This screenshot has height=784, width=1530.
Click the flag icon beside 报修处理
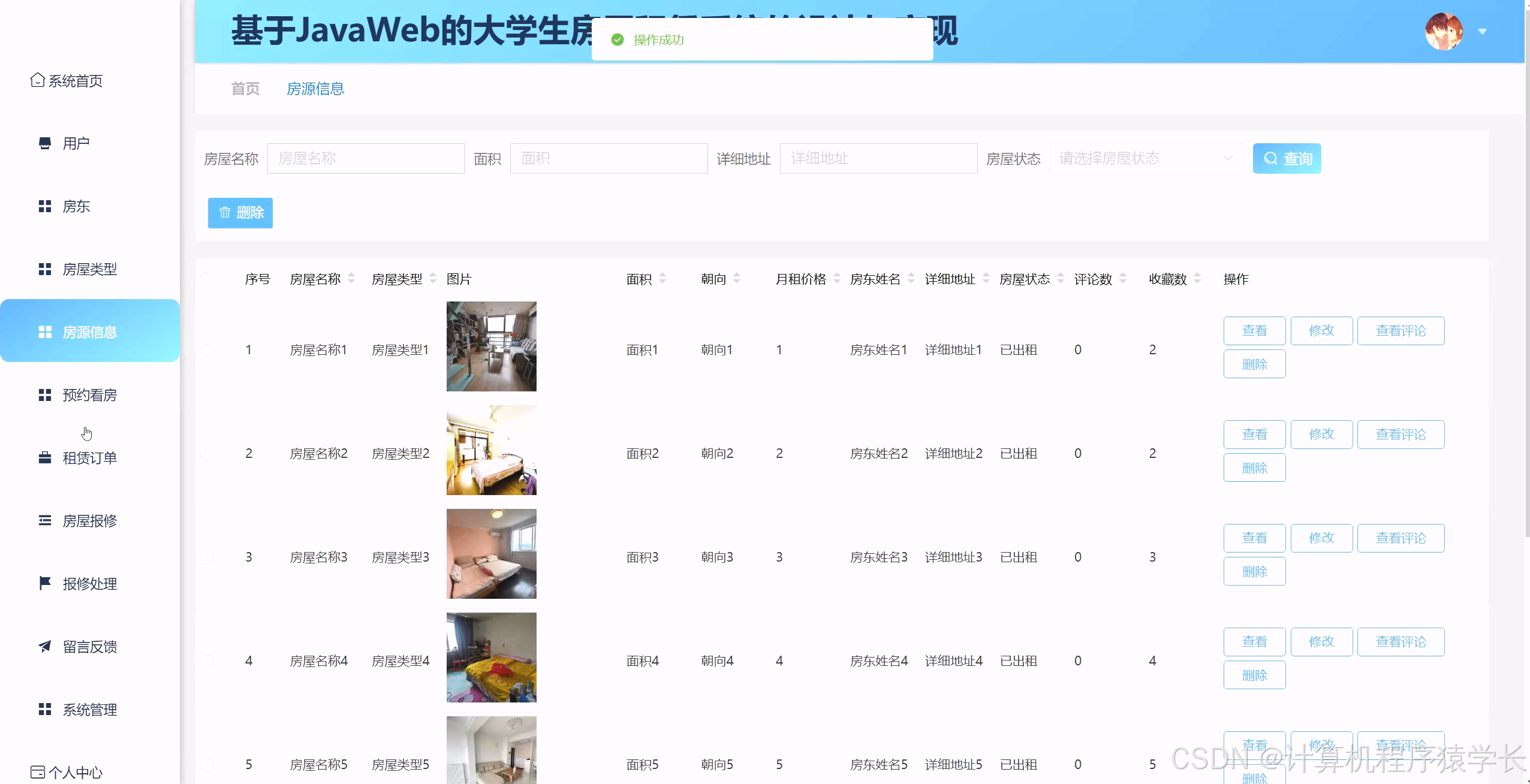coord(45,583)
